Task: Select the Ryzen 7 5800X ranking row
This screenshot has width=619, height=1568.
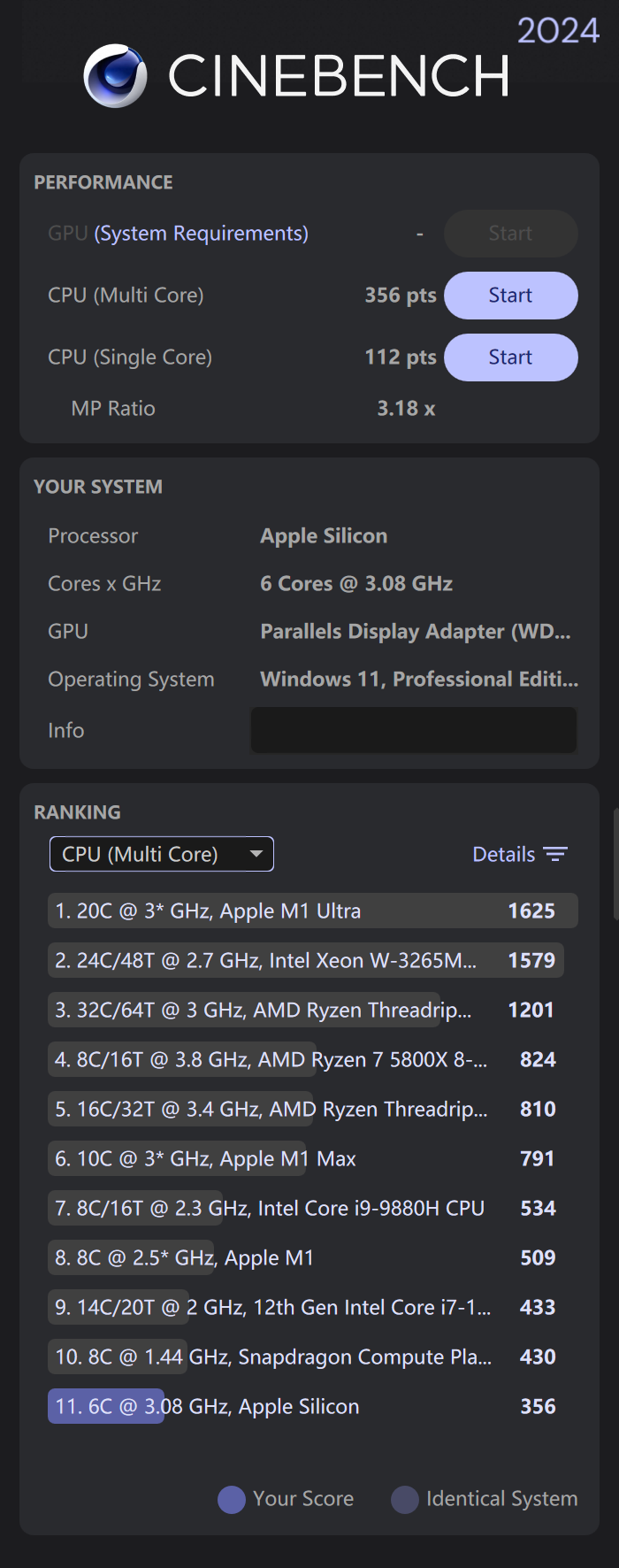Action: point(305,1059)
